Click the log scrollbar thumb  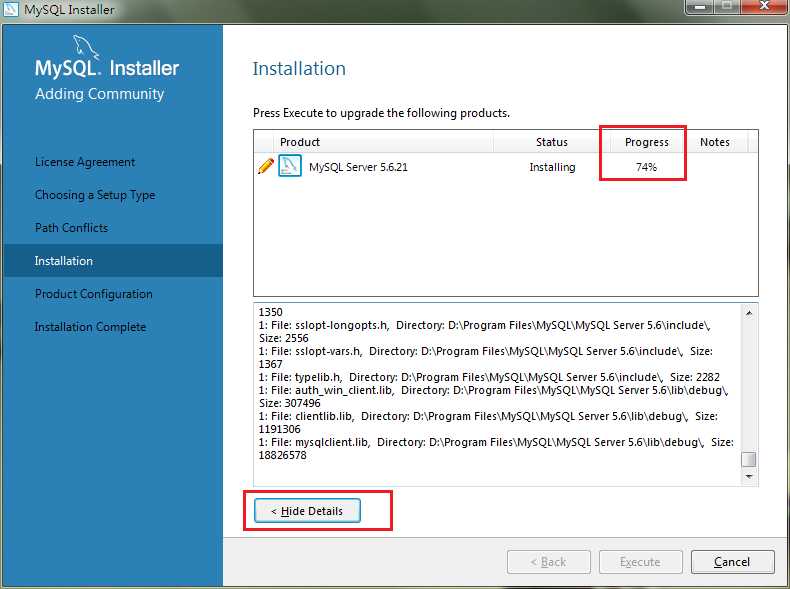[x=749, y=460]
